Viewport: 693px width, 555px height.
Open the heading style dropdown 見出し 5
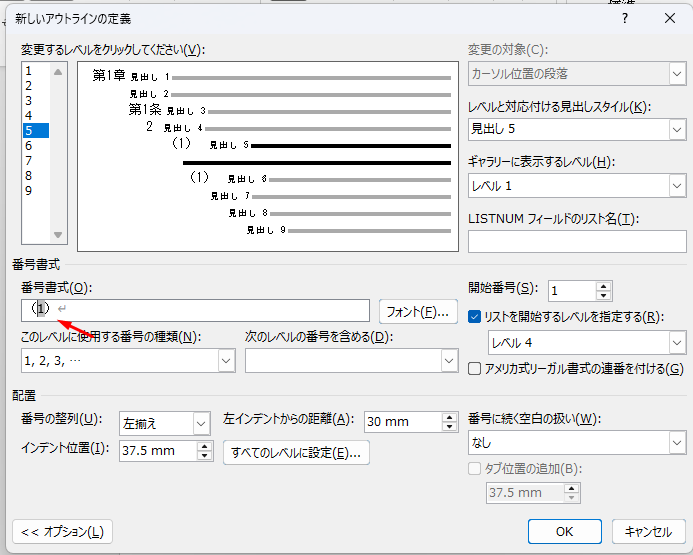pos(676,129)
